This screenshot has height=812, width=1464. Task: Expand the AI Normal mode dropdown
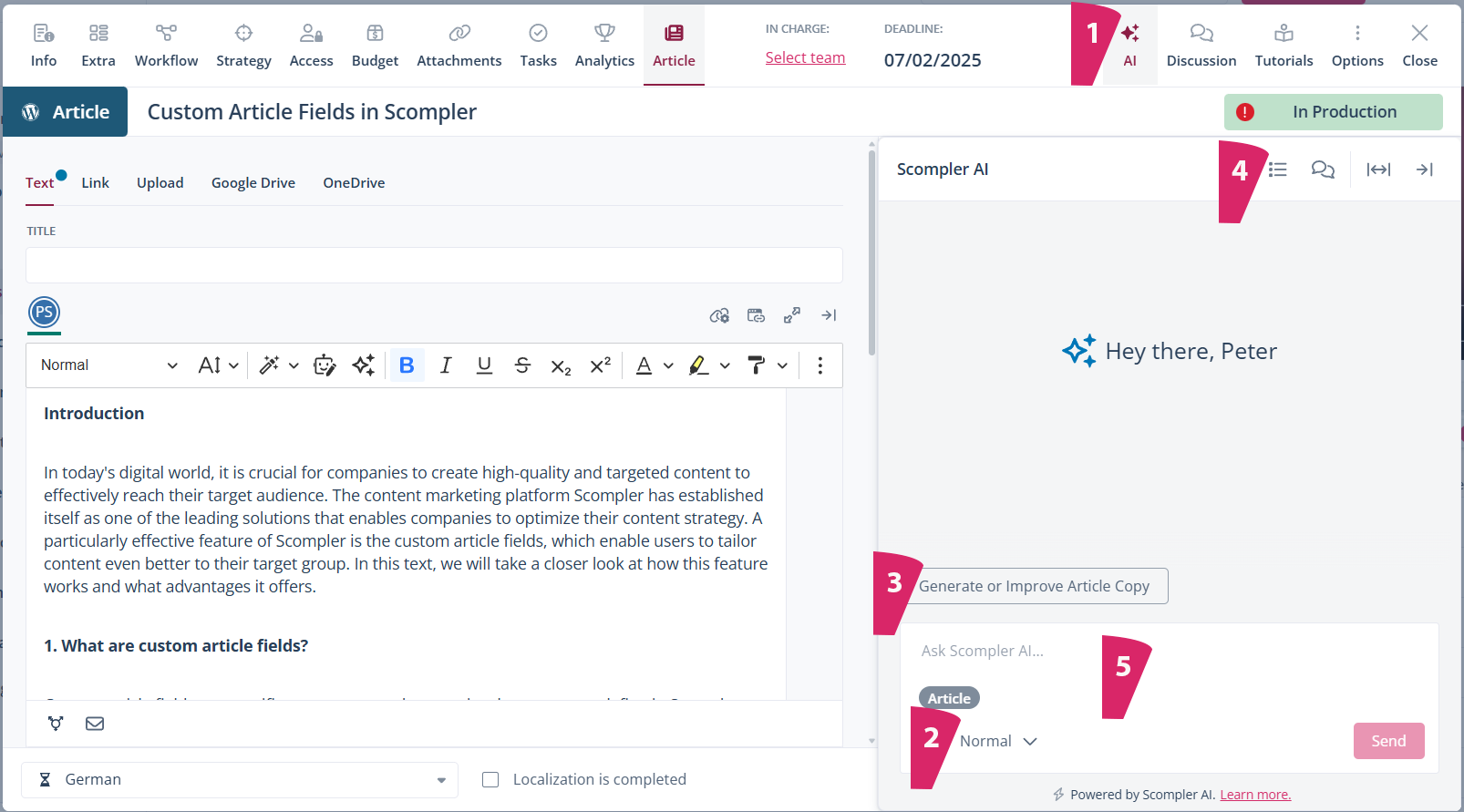[x=999, y=742]
